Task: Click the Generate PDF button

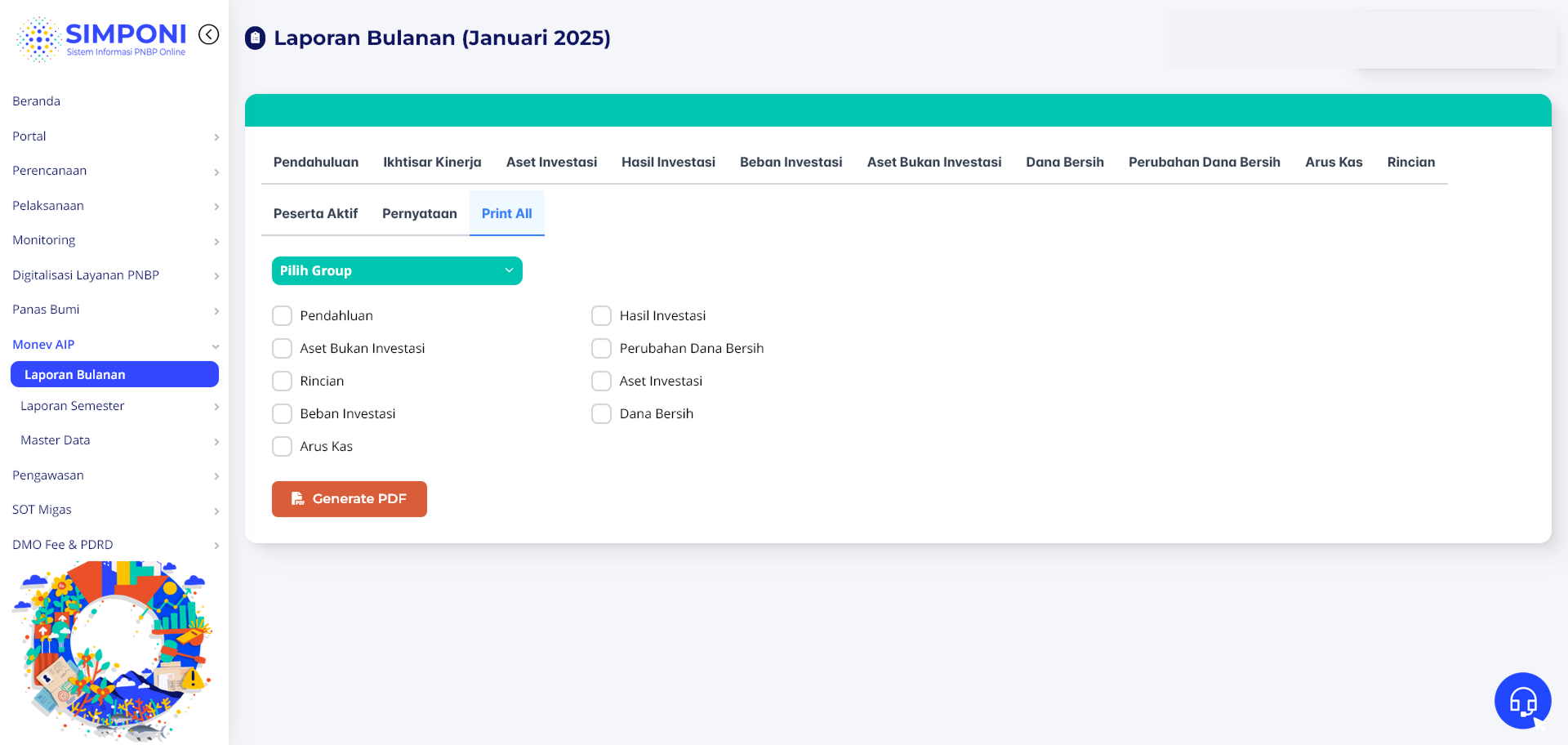Action: pyautogui.click(x=350, y=499)
